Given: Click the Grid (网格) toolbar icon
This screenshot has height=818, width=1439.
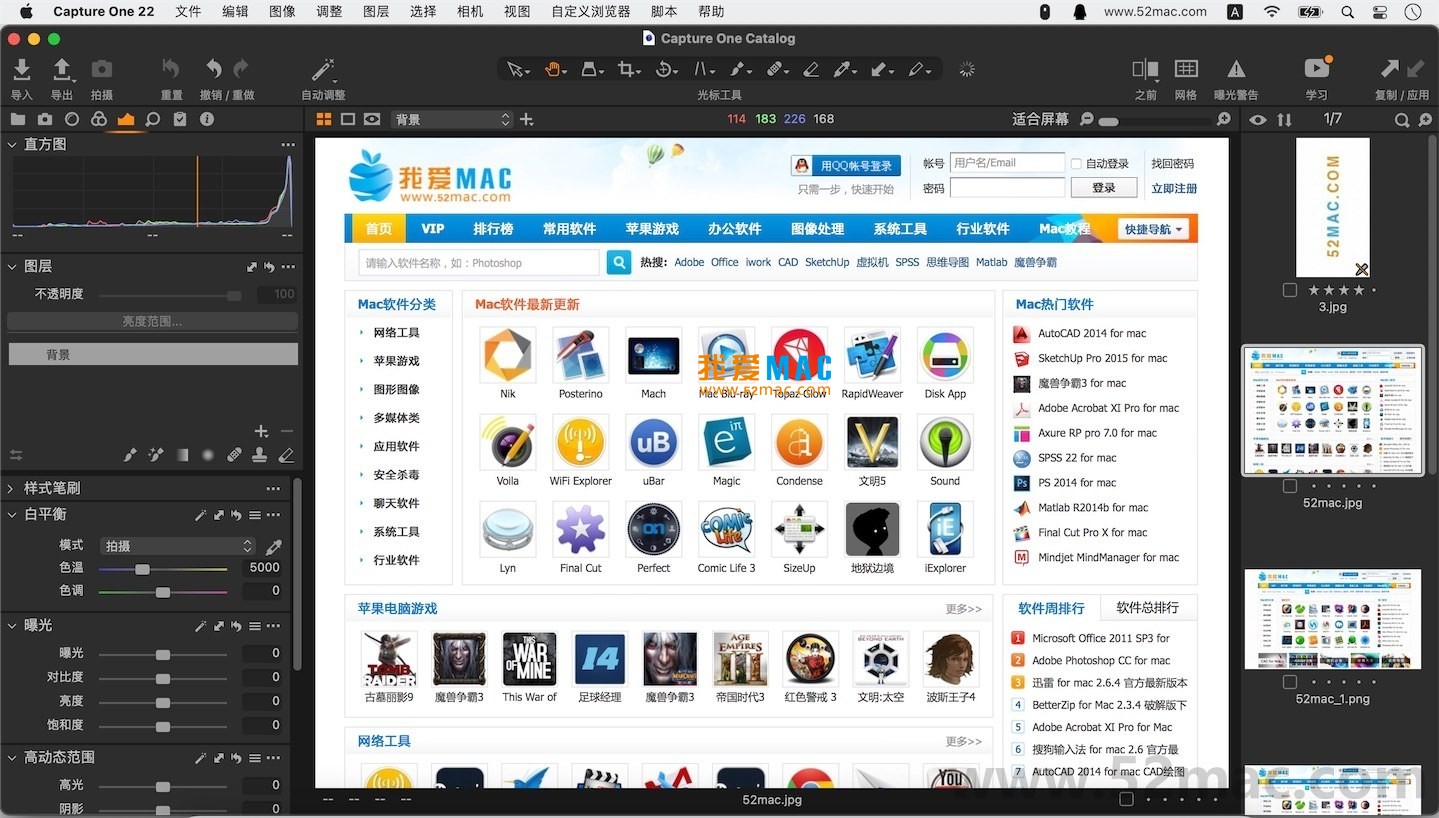Looking at the screenshot, I should 1186,69.
